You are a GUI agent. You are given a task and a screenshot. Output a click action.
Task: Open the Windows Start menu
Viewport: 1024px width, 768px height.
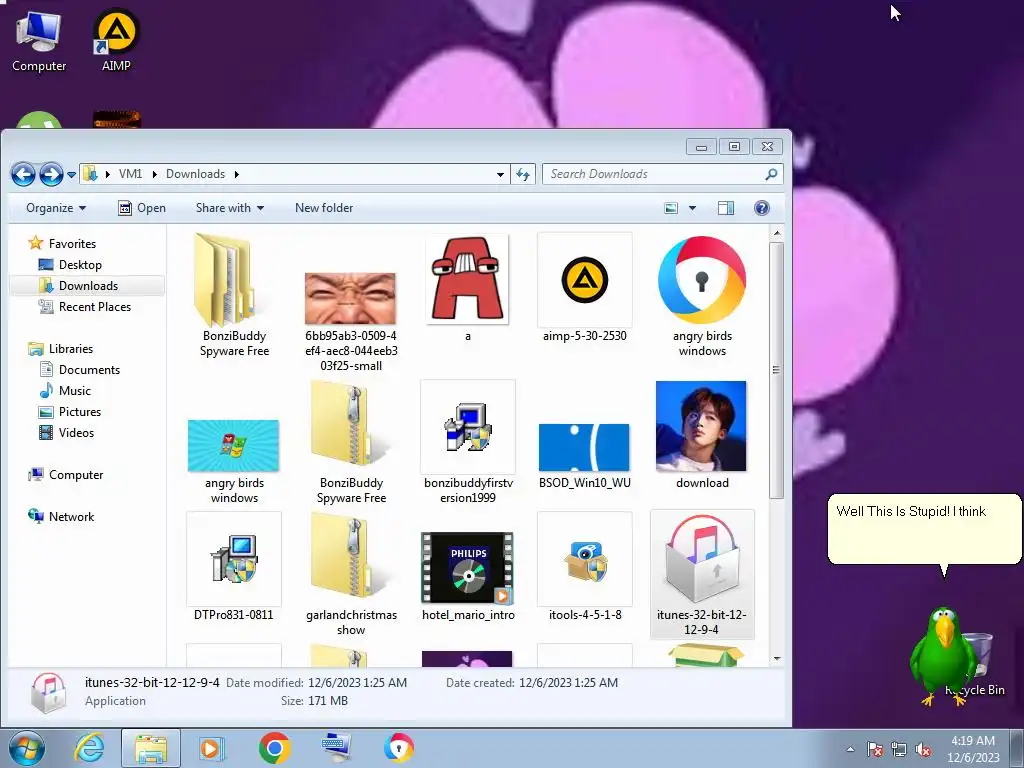27,748
